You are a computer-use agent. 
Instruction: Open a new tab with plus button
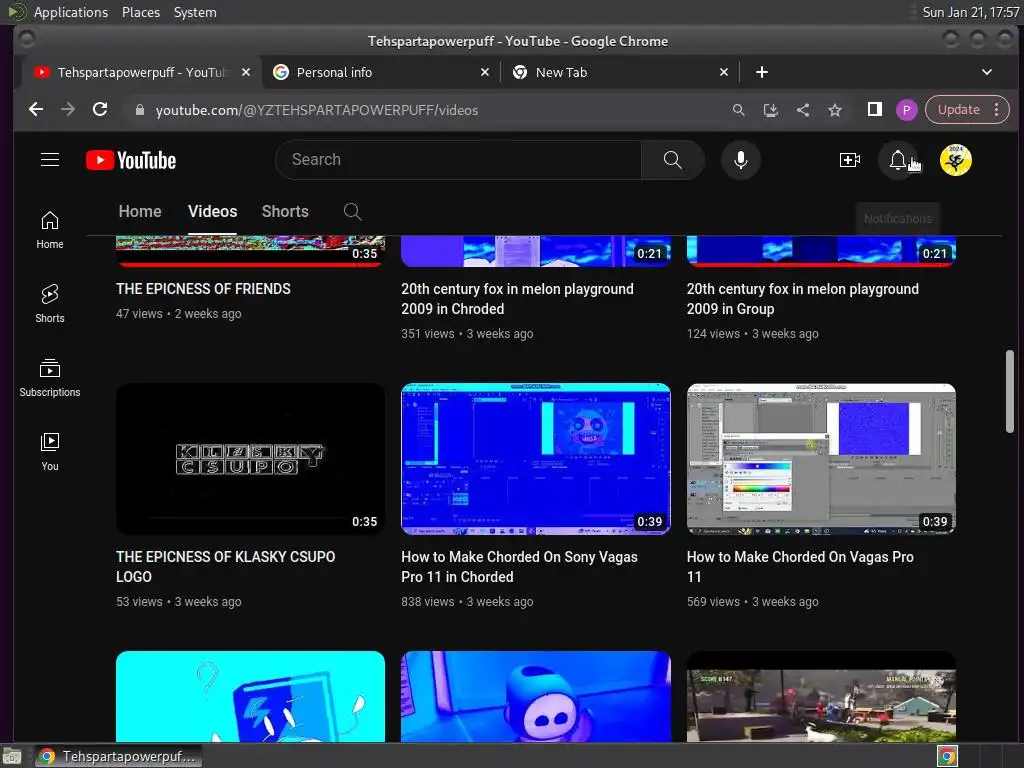(x=761, y=72)
